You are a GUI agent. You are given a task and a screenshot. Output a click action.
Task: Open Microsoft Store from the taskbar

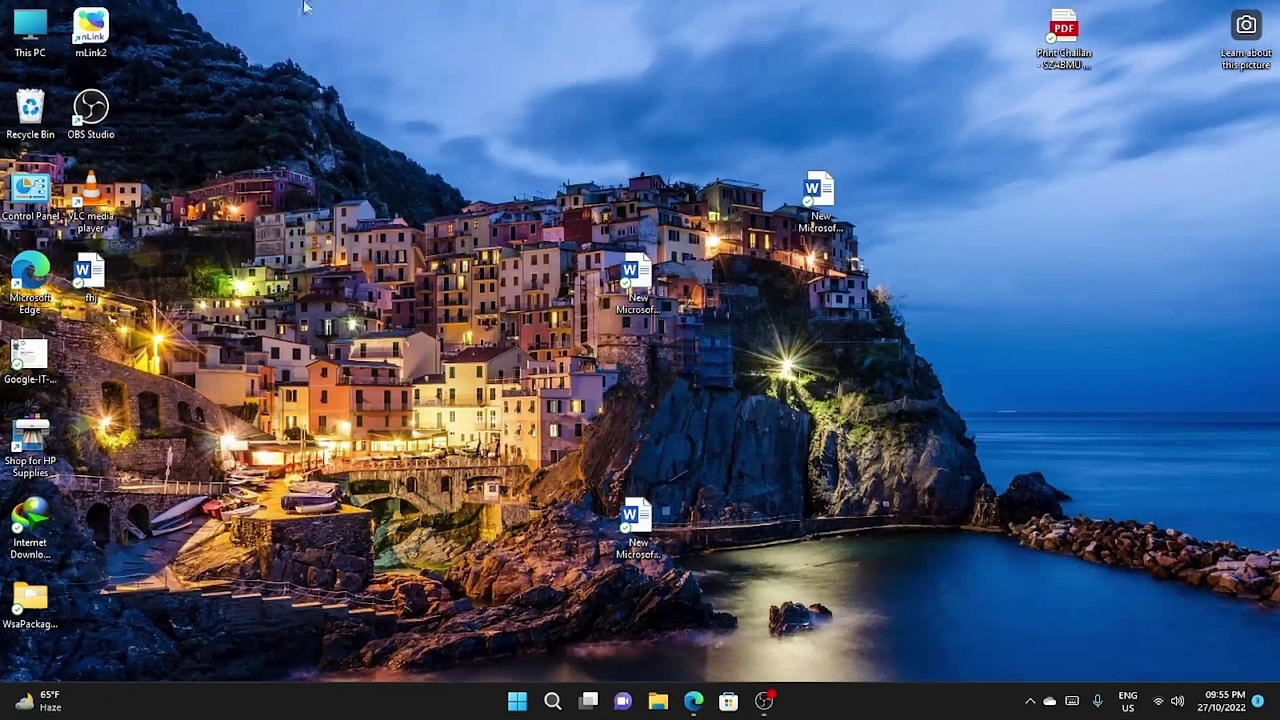(x=728, y=701)
